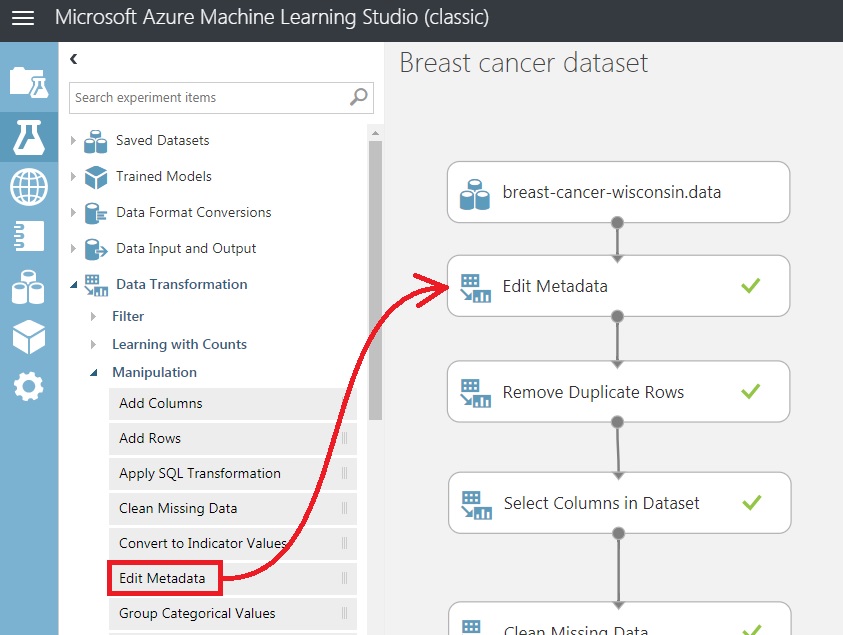The width and height of the screenshot is (843, 635).
Task: Click the Edit Metadata node icon on canvas
Action: [x=475, y=288]
